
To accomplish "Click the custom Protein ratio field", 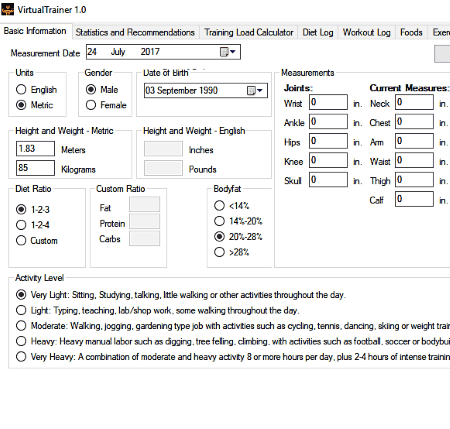I will [x=144, y=221].
